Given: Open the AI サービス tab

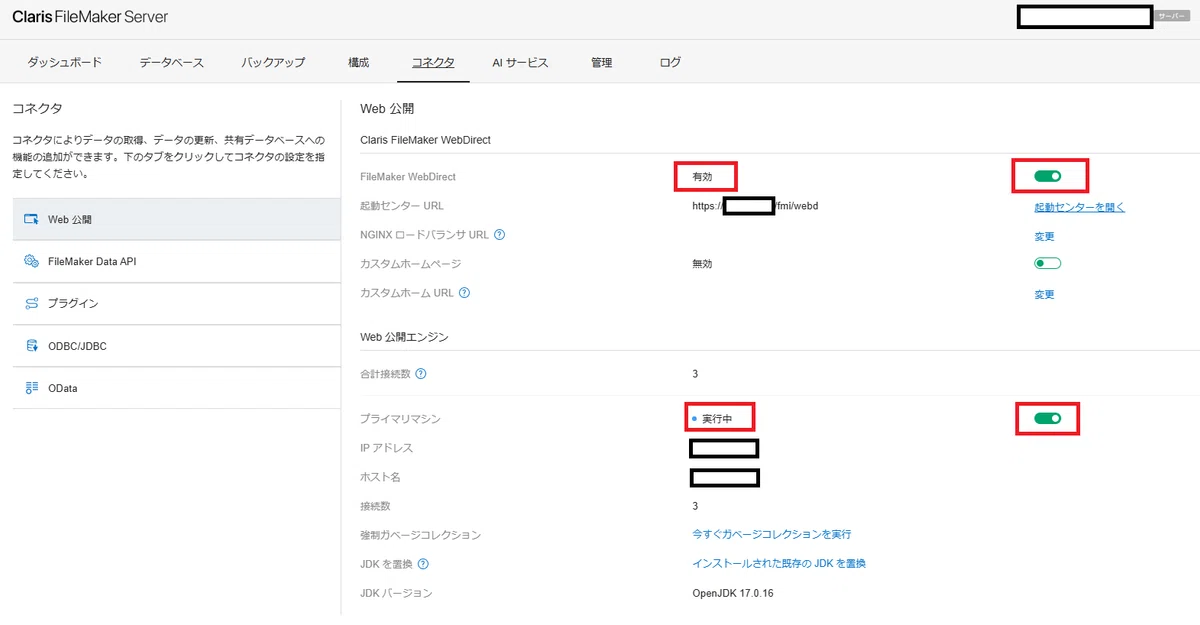Looking at the screenshot, I should coord(520,62).
